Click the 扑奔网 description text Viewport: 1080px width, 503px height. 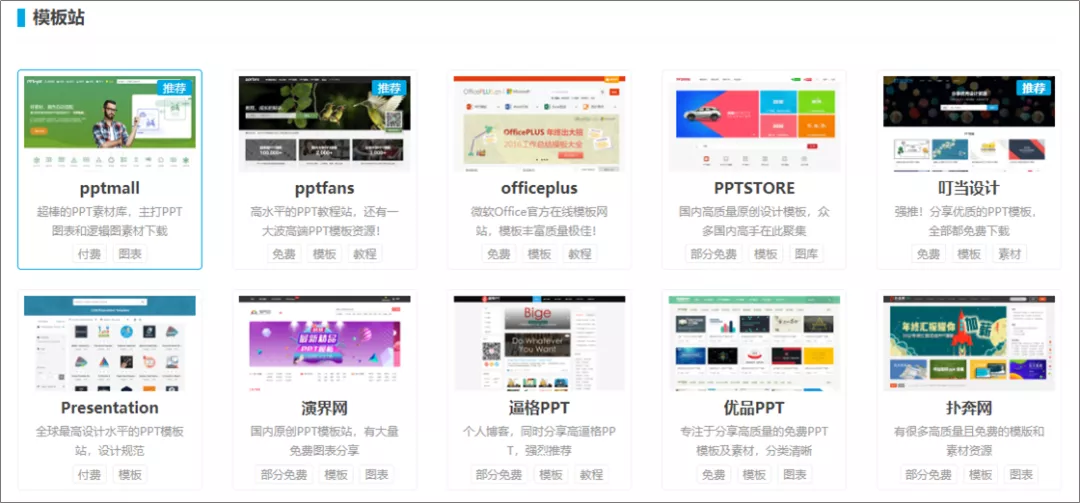(x=969, y=442)
